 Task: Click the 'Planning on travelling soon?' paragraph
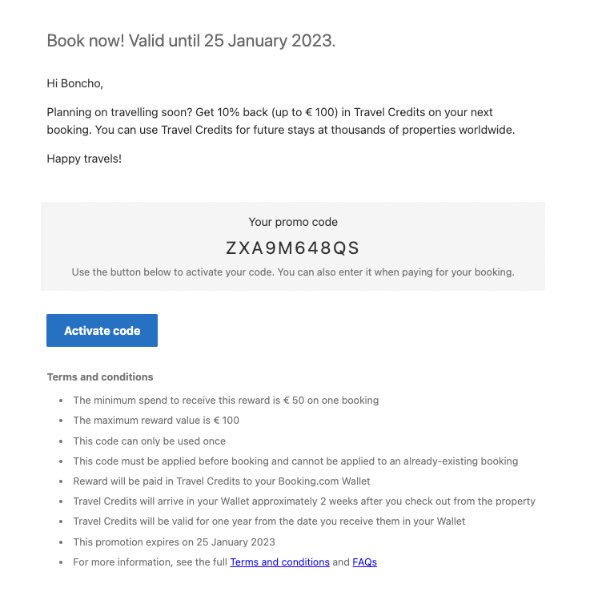tap(281, 121)
